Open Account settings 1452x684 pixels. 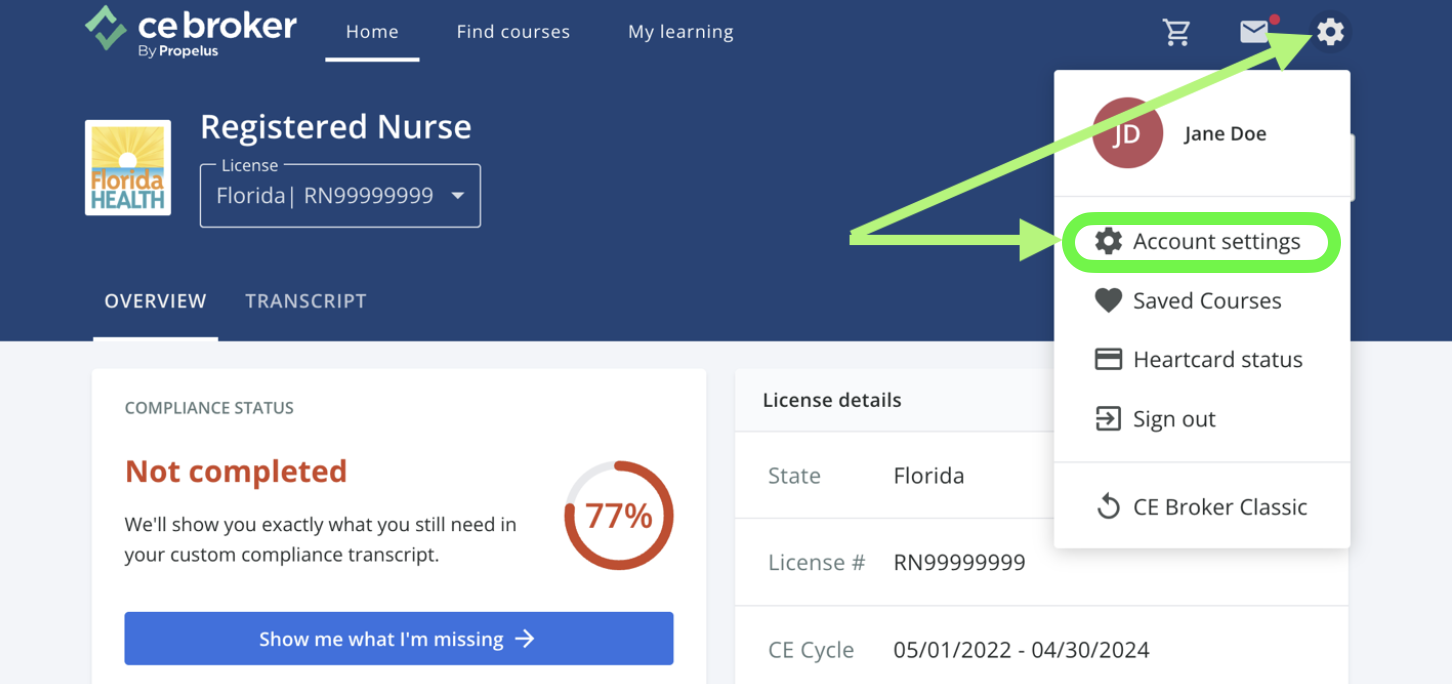click(1216, 241)
